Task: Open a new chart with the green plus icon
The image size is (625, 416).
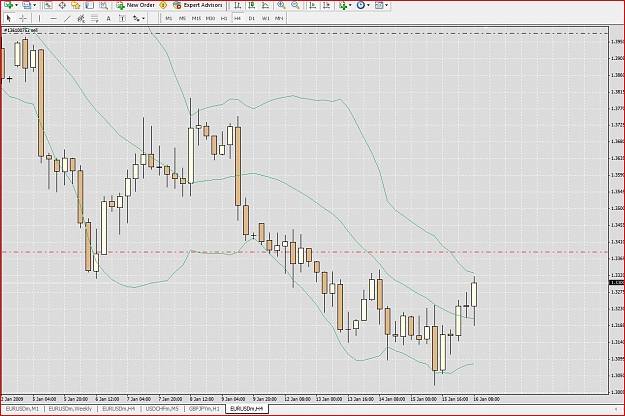Action: [x=8, y=5]
